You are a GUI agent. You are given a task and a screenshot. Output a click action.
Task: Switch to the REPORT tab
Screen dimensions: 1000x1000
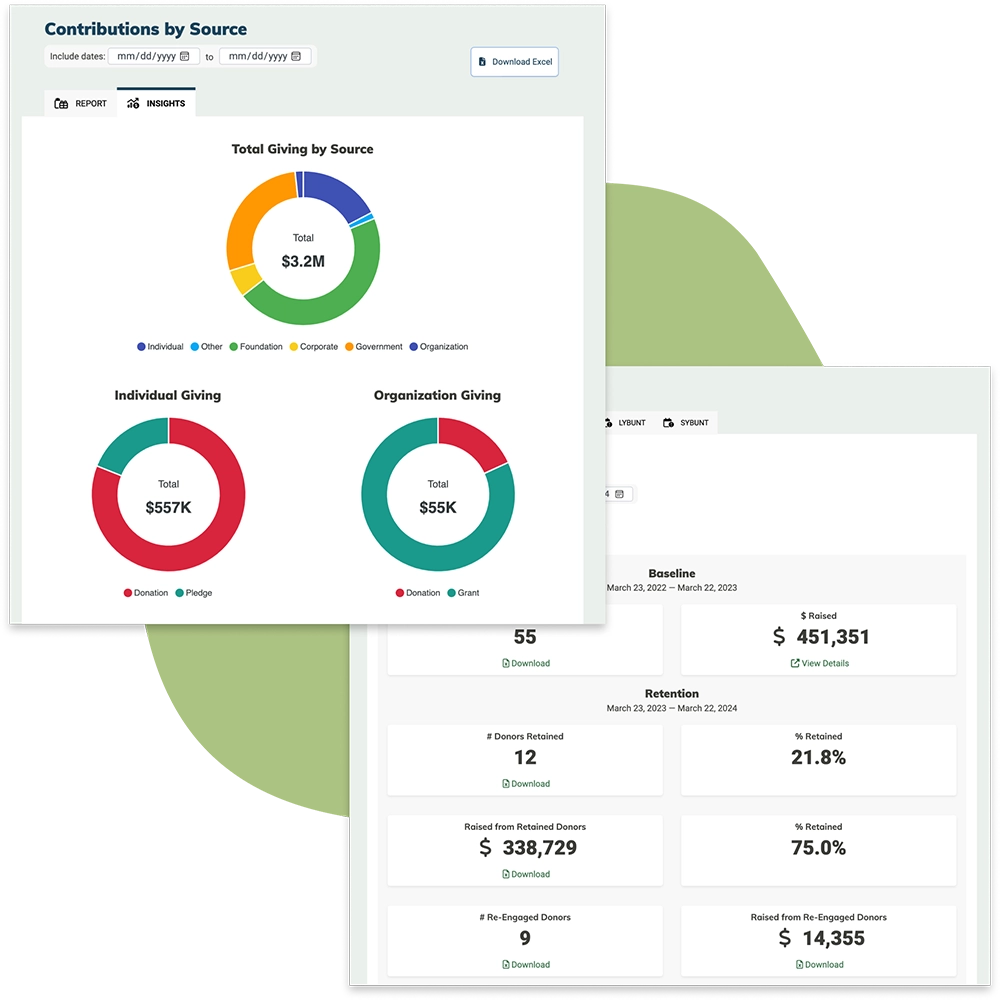[80, 102]
